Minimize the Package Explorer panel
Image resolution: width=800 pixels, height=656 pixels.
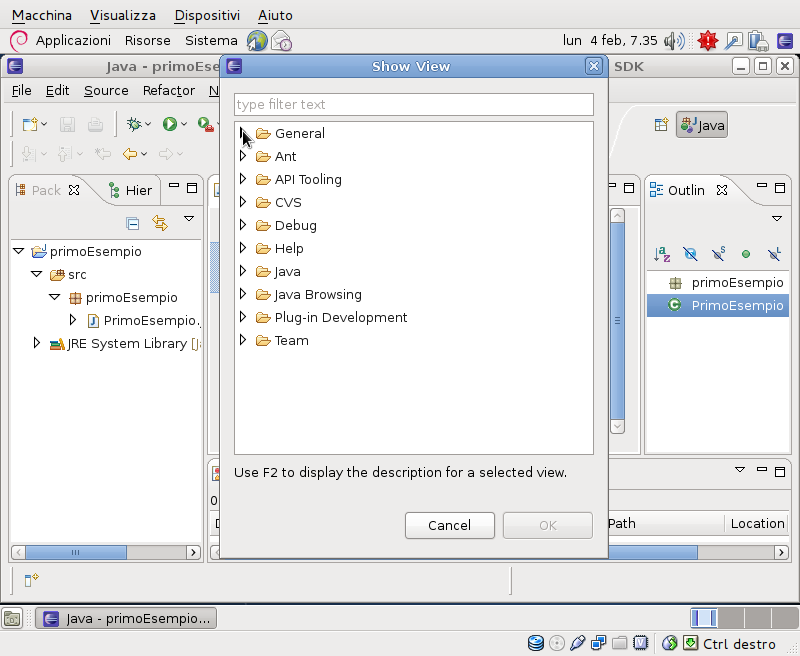coord(174,186)
